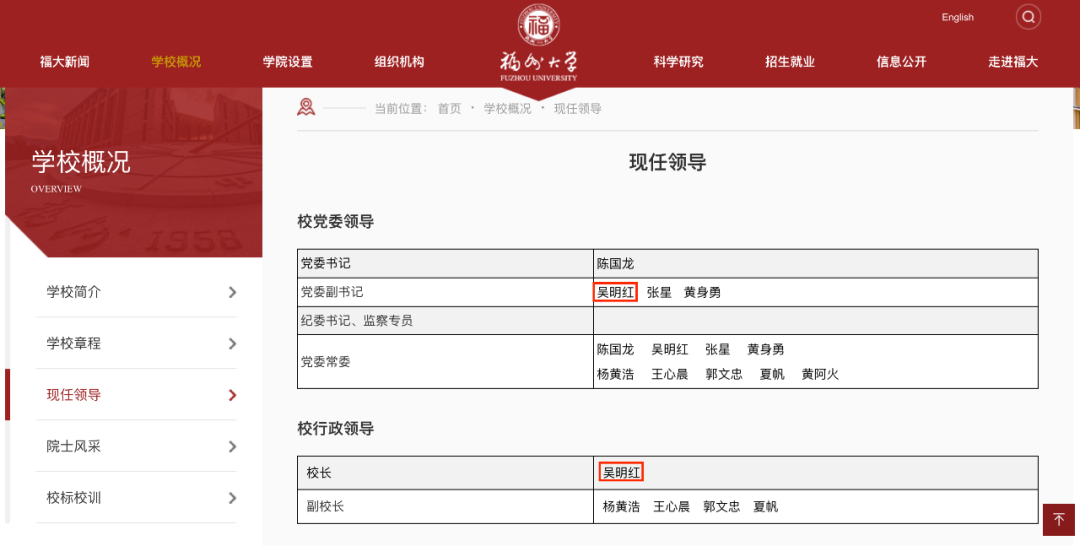This screenshot has width=1080, height=546.
Task: Click the back-to-top arrow button
Action: pyautogui.click(x=1059, y=520)
